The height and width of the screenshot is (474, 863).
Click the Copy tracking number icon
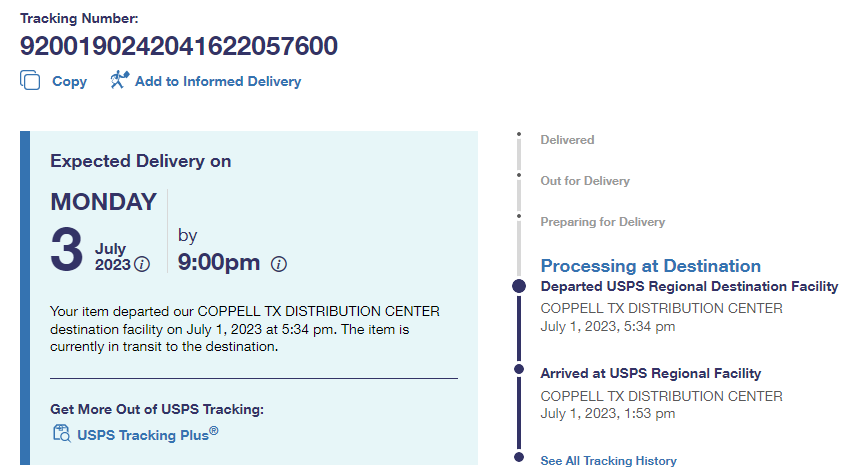click(x=30, y=81)
